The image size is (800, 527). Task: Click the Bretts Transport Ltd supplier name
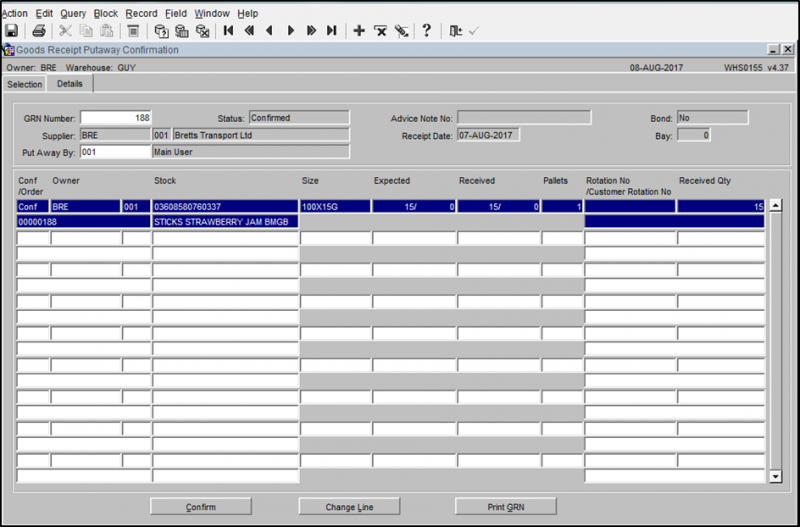(x=261, y=135)
